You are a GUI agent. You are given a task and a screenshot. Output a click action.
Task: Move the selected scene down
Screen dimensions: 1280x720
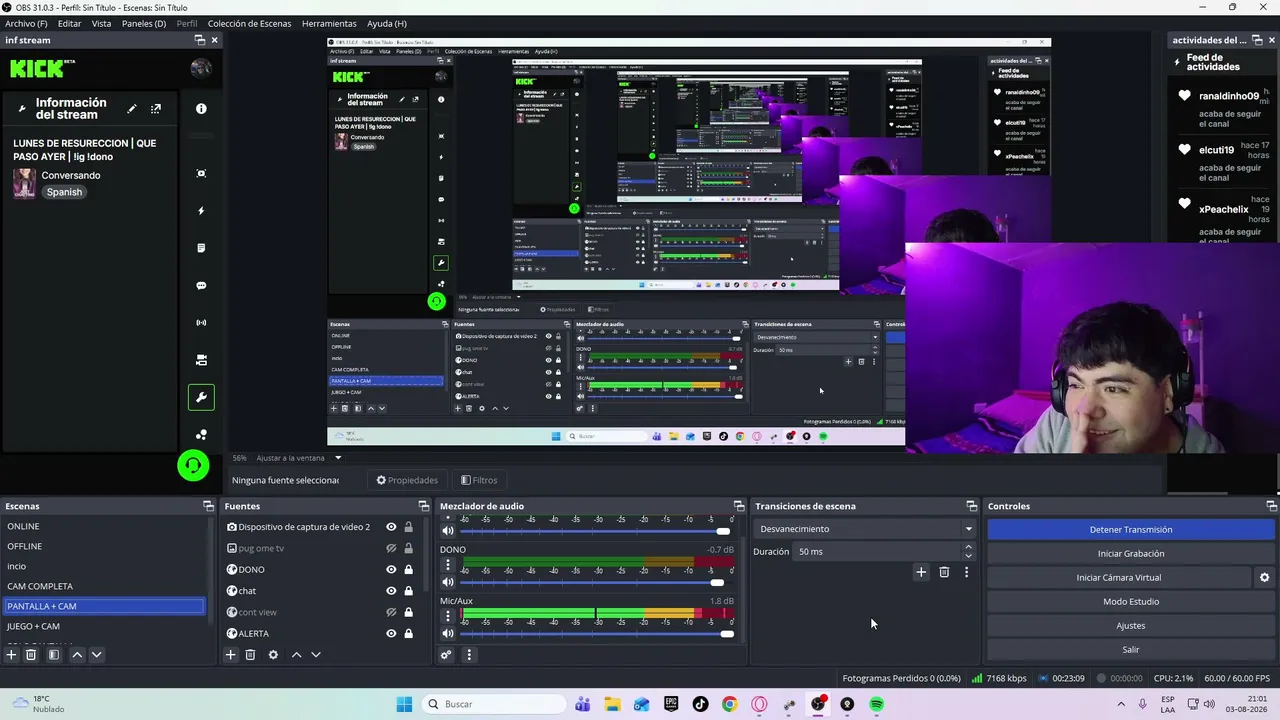click(97, 655)
